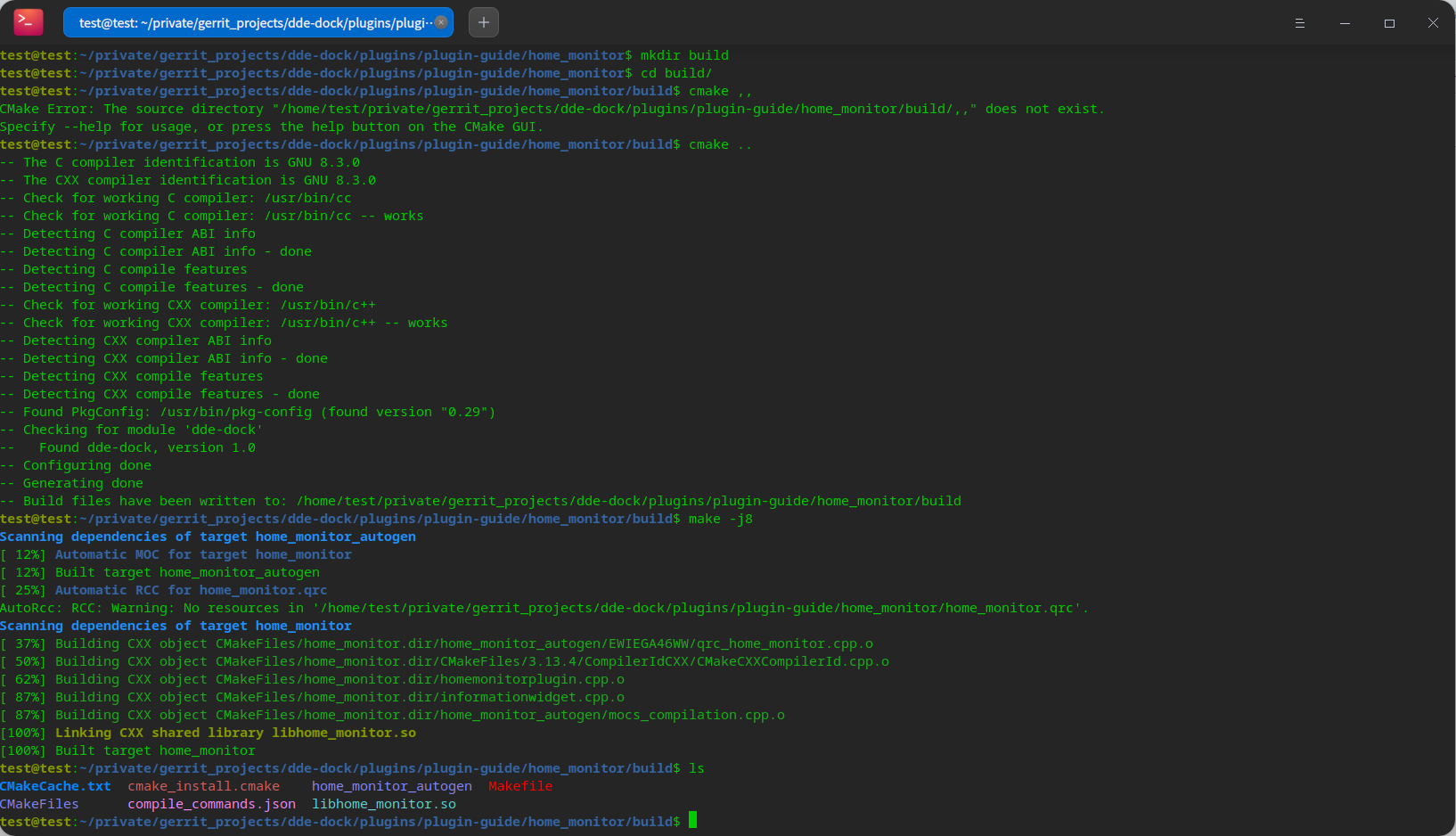Click home_monitor_autogen in the ls output
Screen dimensions: 1456x836
391,786
